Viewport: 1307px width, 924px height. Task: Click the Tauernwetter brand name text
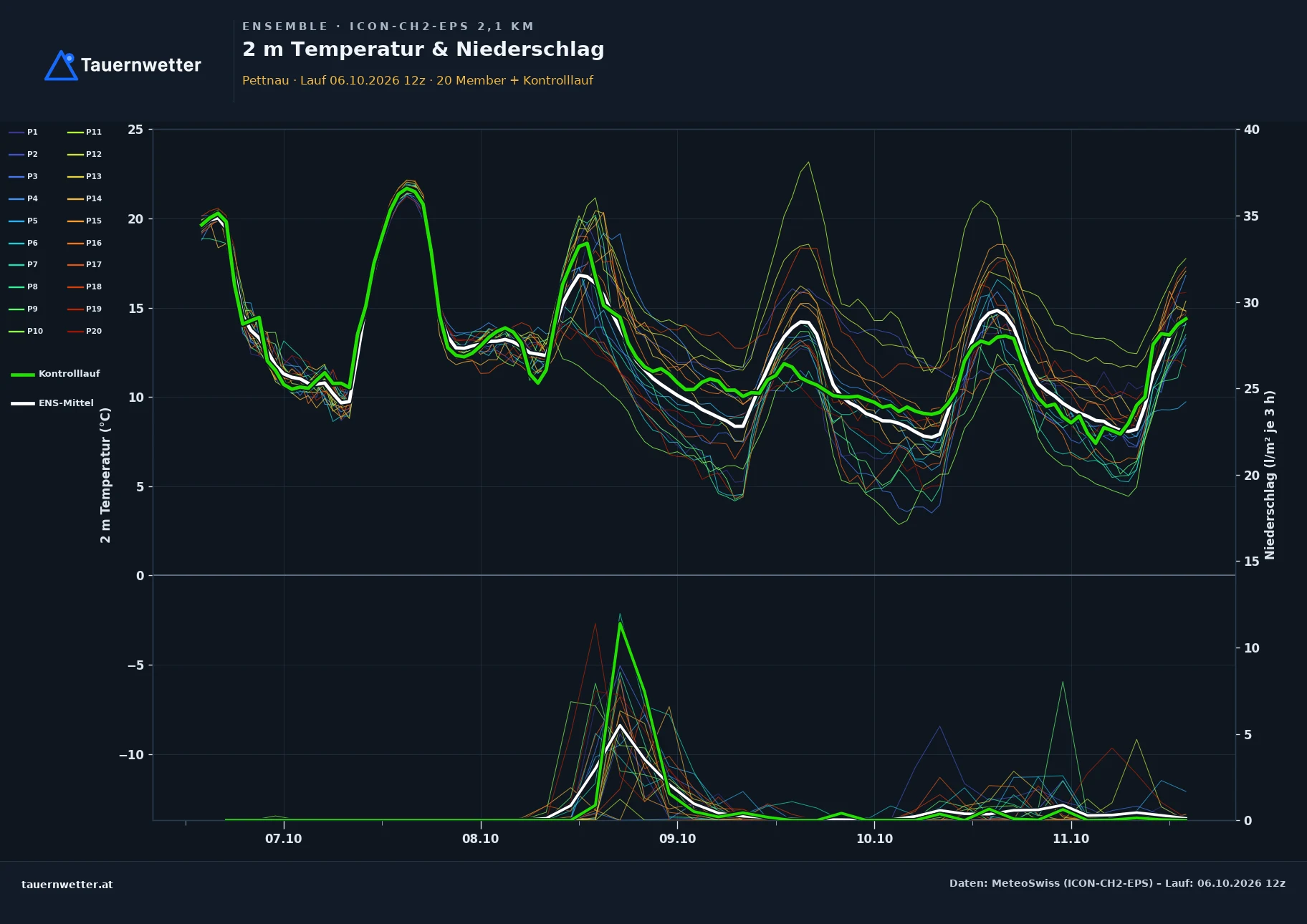[x=141, y=65]
